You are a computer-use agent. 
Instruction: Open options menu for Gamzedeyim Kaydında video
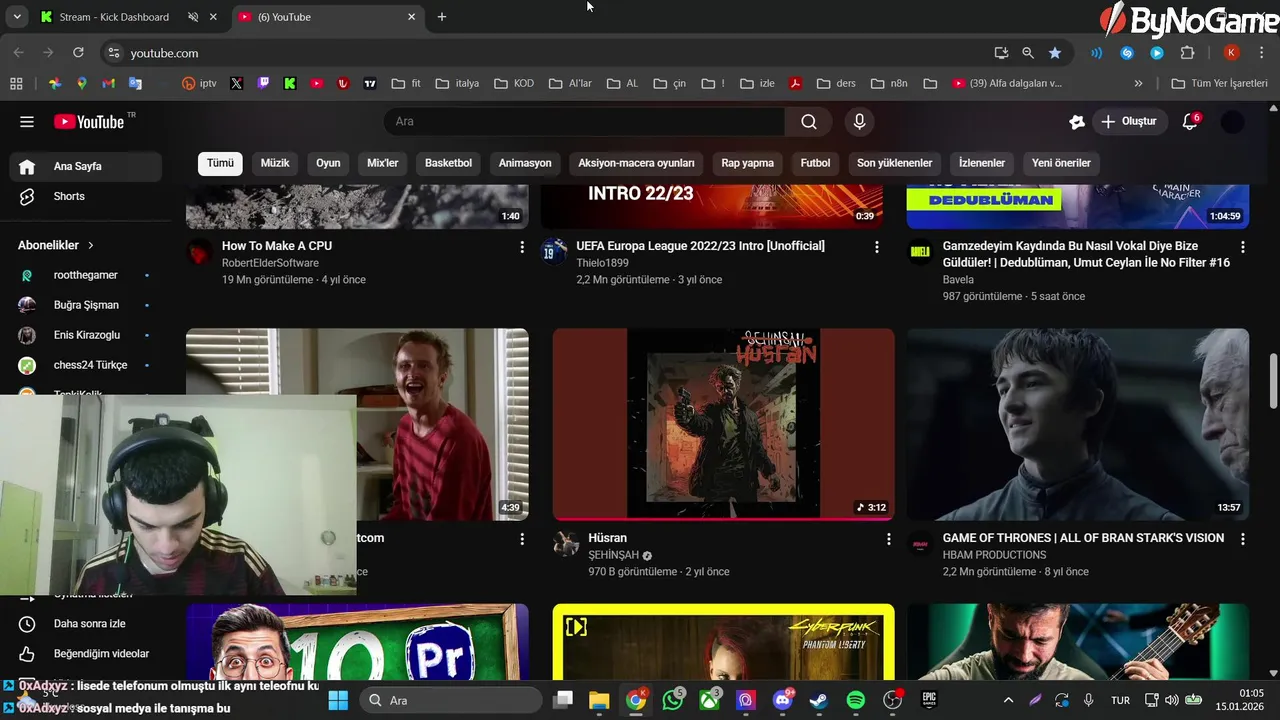pos(1243,247)
